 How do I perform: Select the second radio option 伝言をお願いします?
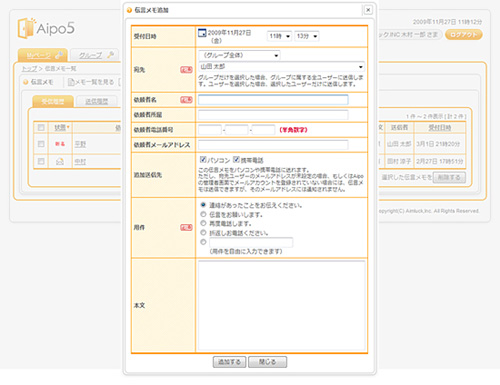point(203,214)
